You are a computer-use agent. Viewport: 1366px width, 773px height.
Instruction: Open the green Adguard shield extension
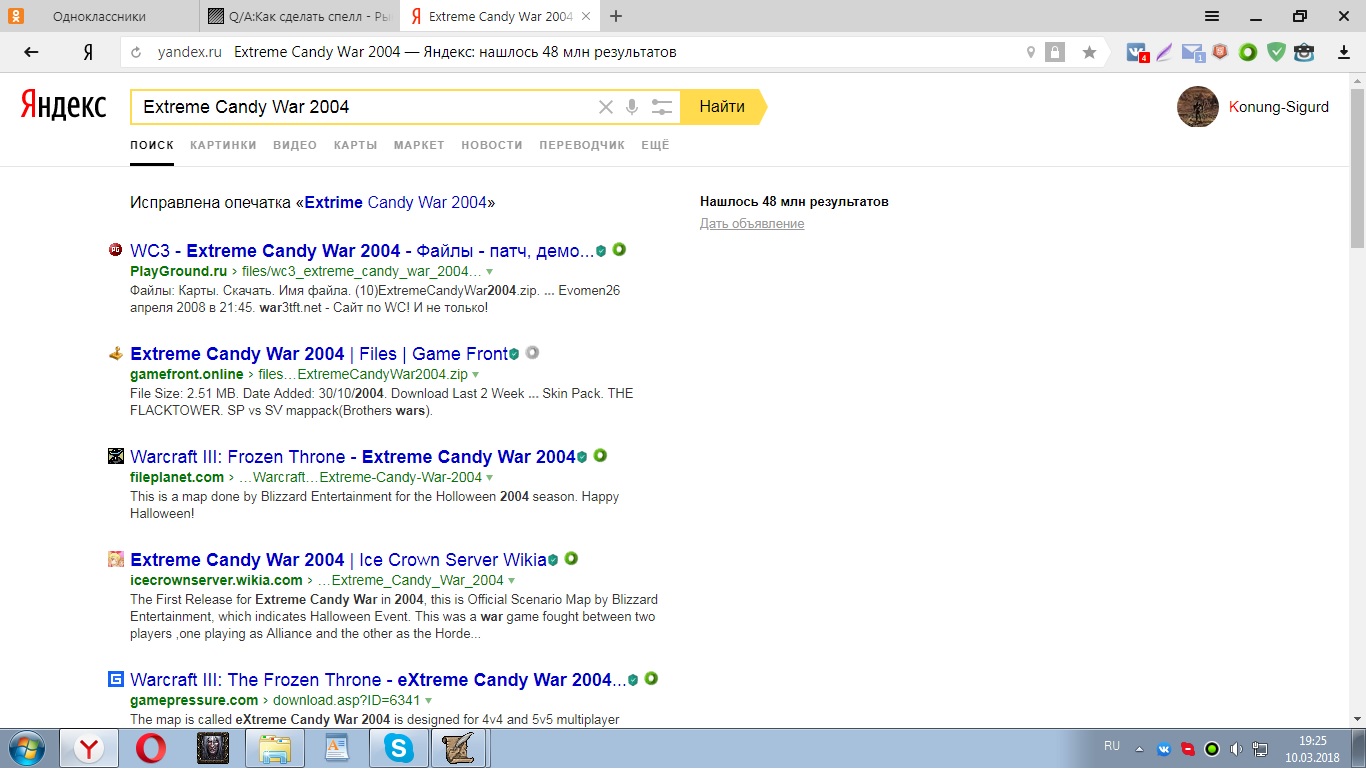pos(1276,52)
